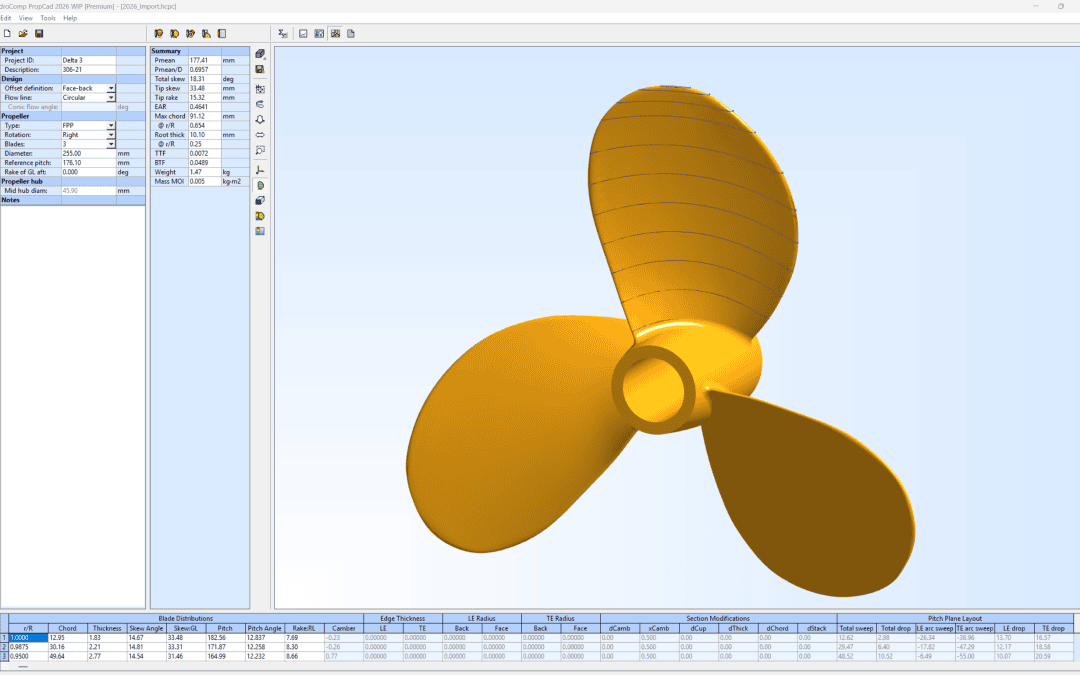Click the Sigma calculation icon in the toolbar

pyautogui.click(x=282, y=33)
